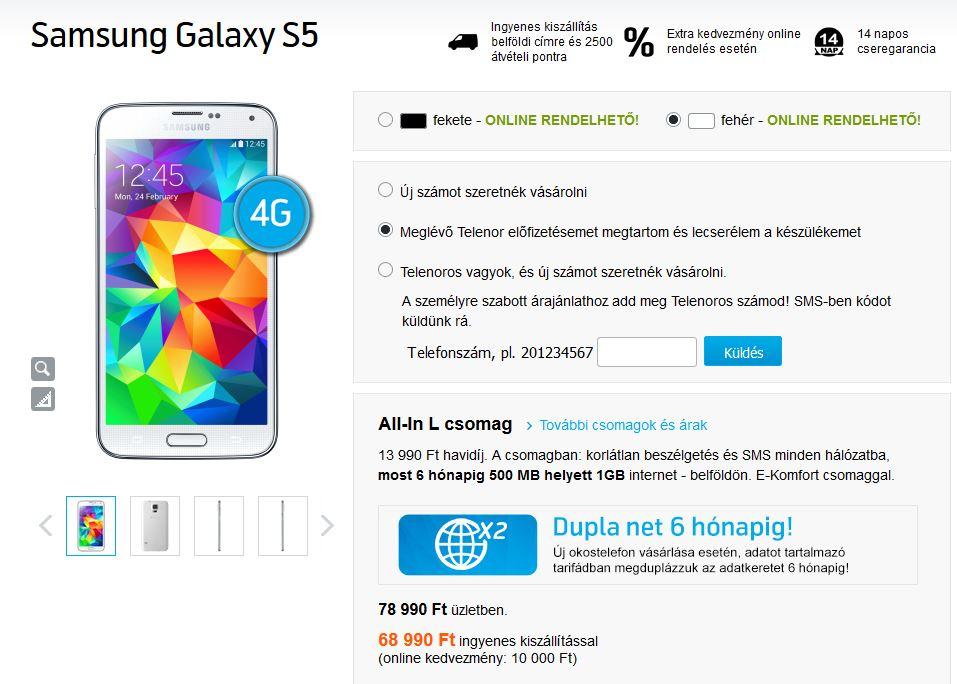Click the percent discount icon
The image size is (957, 684).
click(639, 42)
